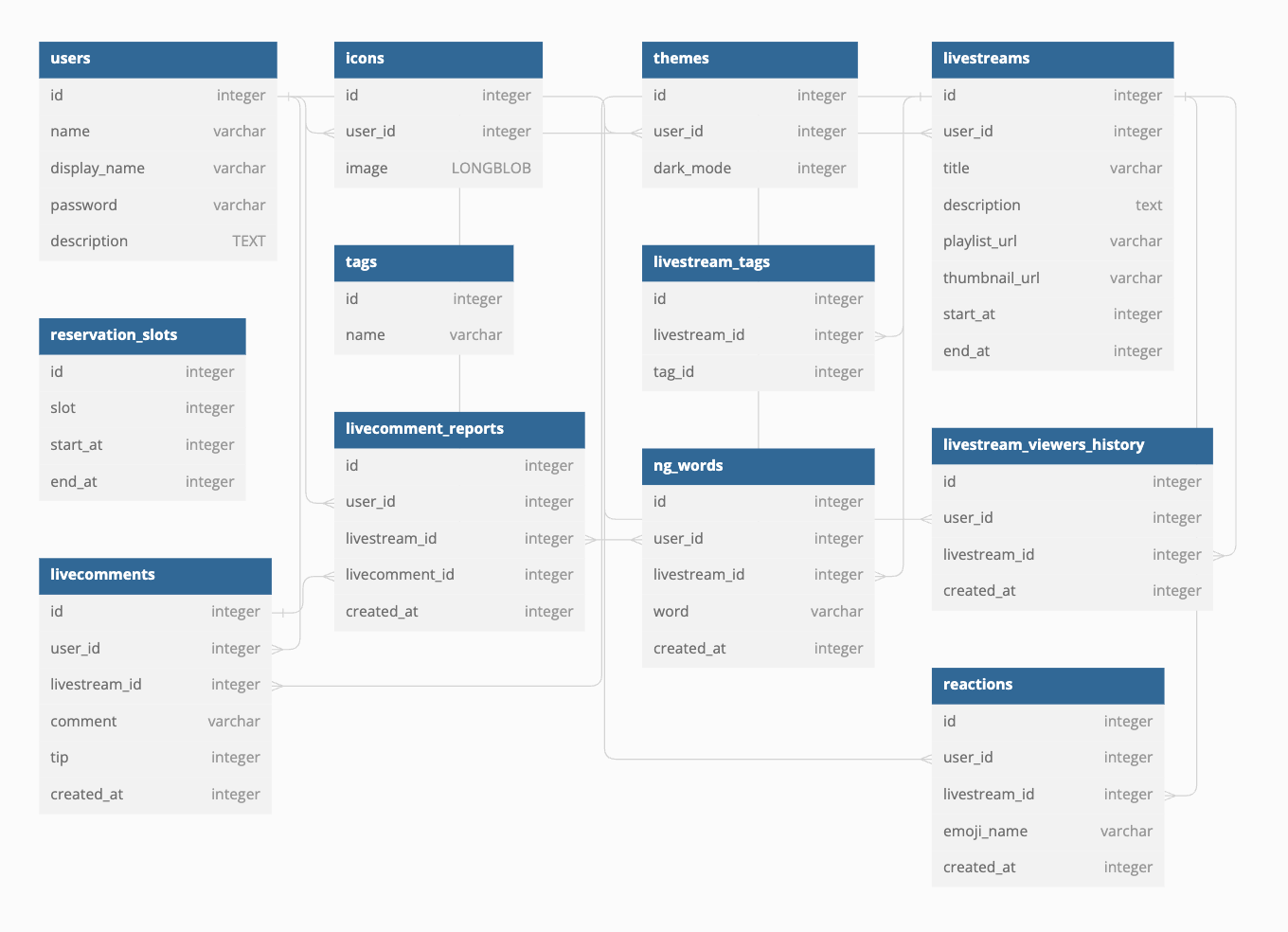Click user_id column in icons table

pyautogui.click(x=438, y=132)
